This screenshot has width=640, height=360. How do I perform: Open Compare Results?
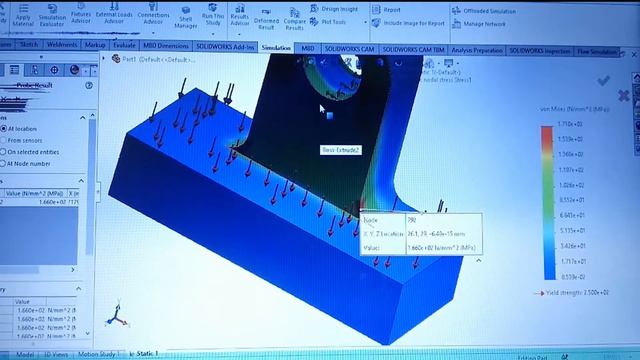click(294, 20)
